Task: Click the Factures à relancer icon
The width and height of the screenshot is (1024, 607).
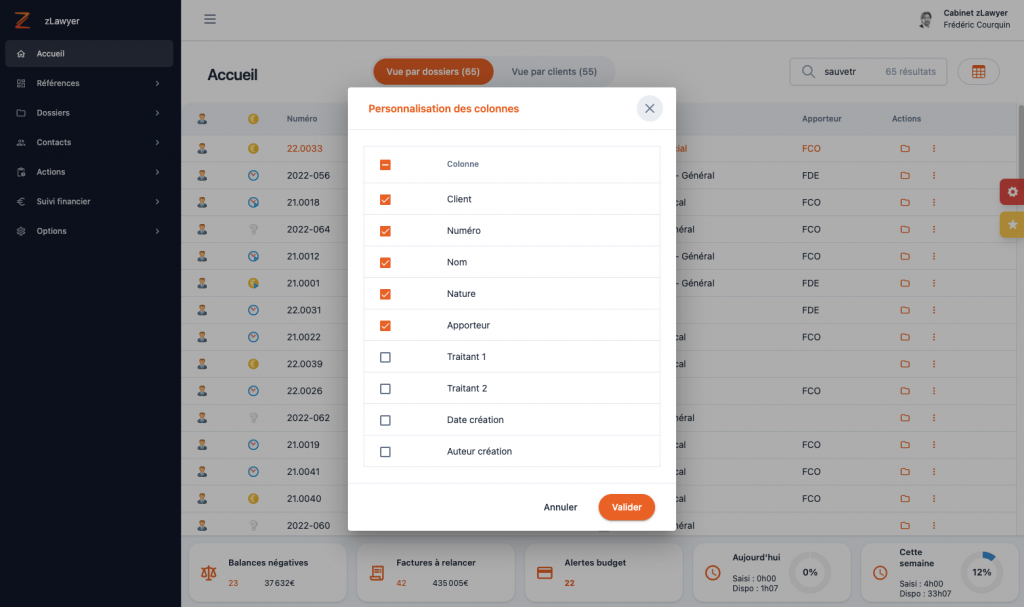Action: click(x=377, y=573)
